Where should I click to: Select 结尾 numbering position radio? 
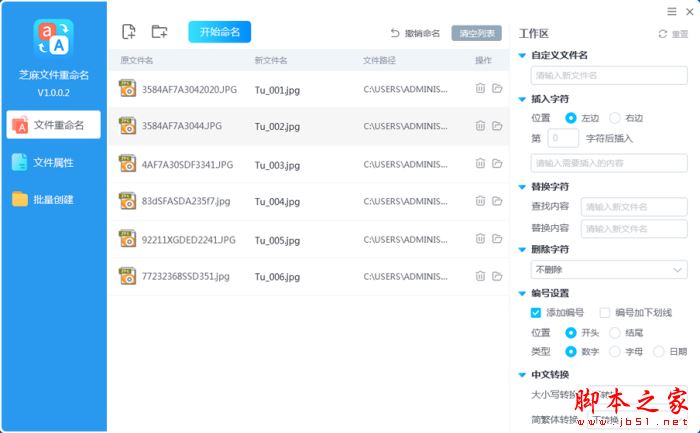615,333
